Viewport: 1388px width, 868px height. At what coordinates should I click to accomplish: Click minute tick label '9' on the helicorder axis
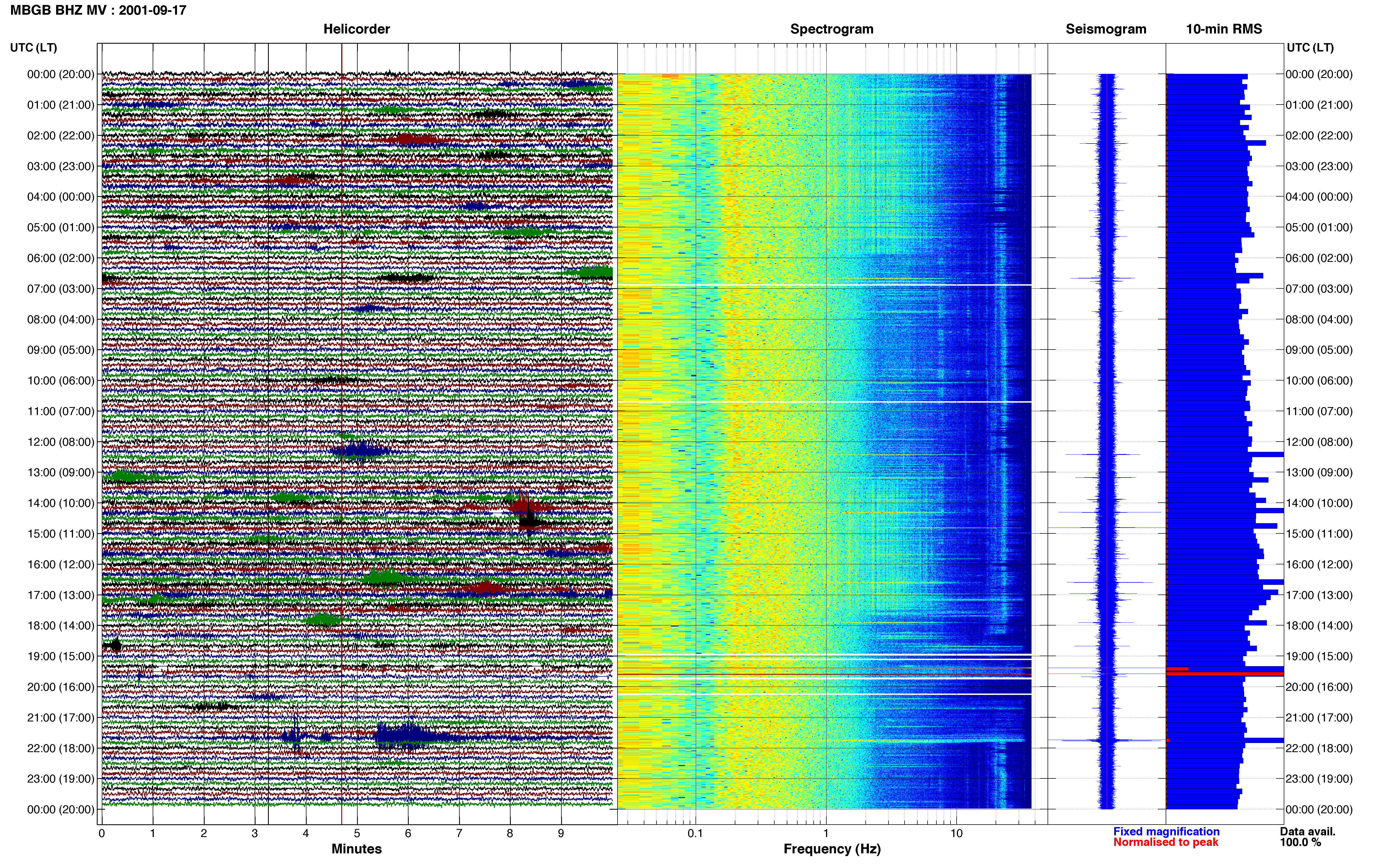coord(561,833)
